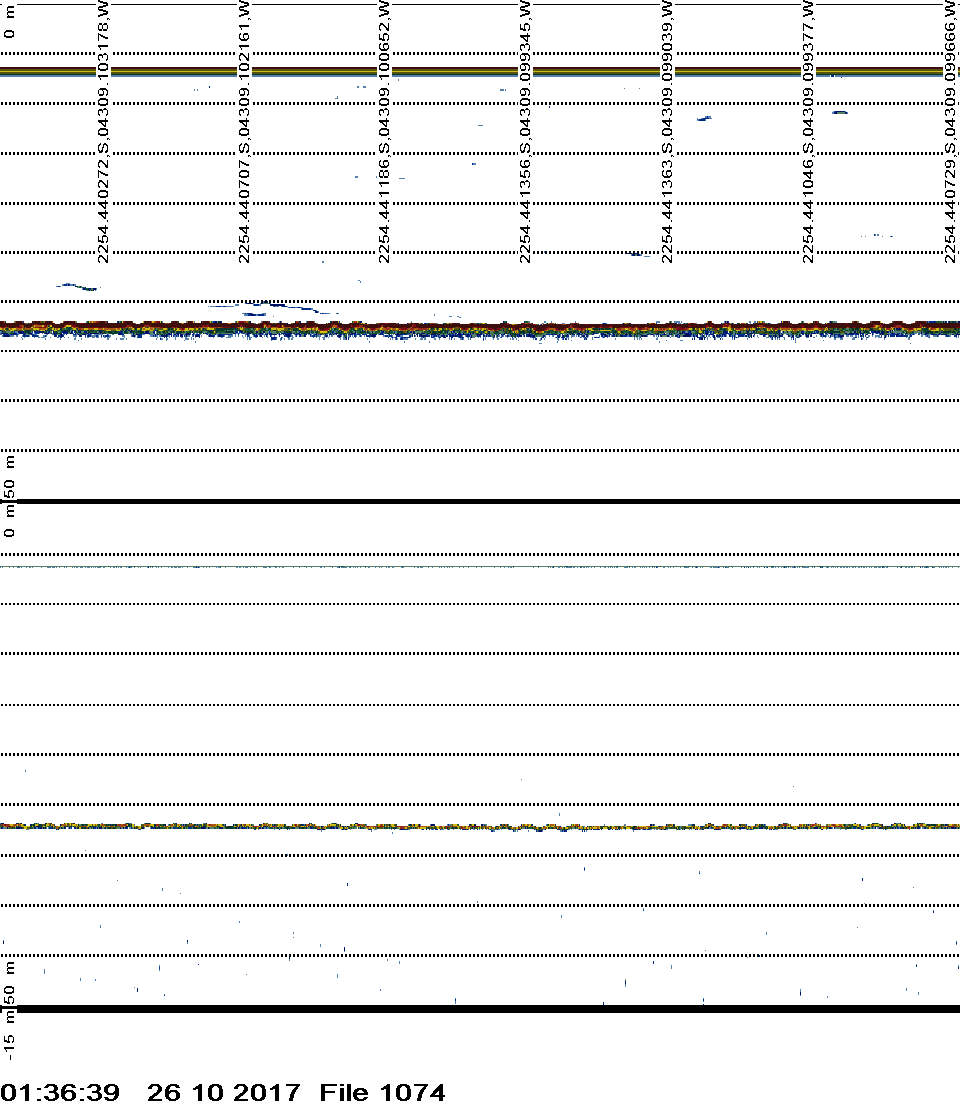Viewport: 960px width, 1108px height.
Task: Select position label 2254.440272,S,04309.103178,W
Action: click(103, 132)
